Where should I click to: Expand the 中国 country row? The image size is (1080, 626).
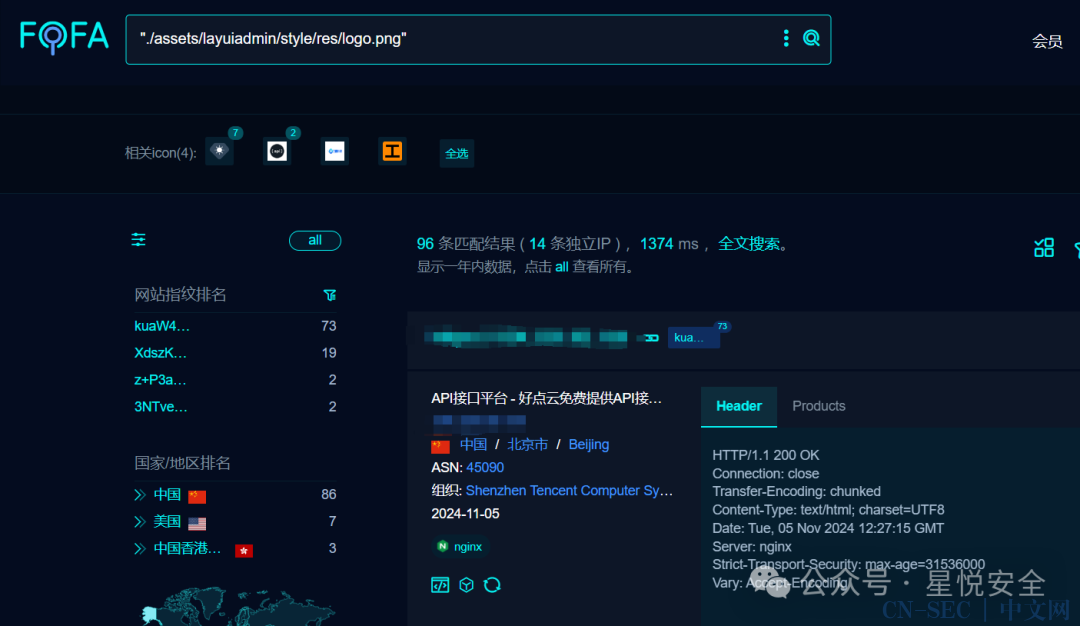click(x=140, y=494)
